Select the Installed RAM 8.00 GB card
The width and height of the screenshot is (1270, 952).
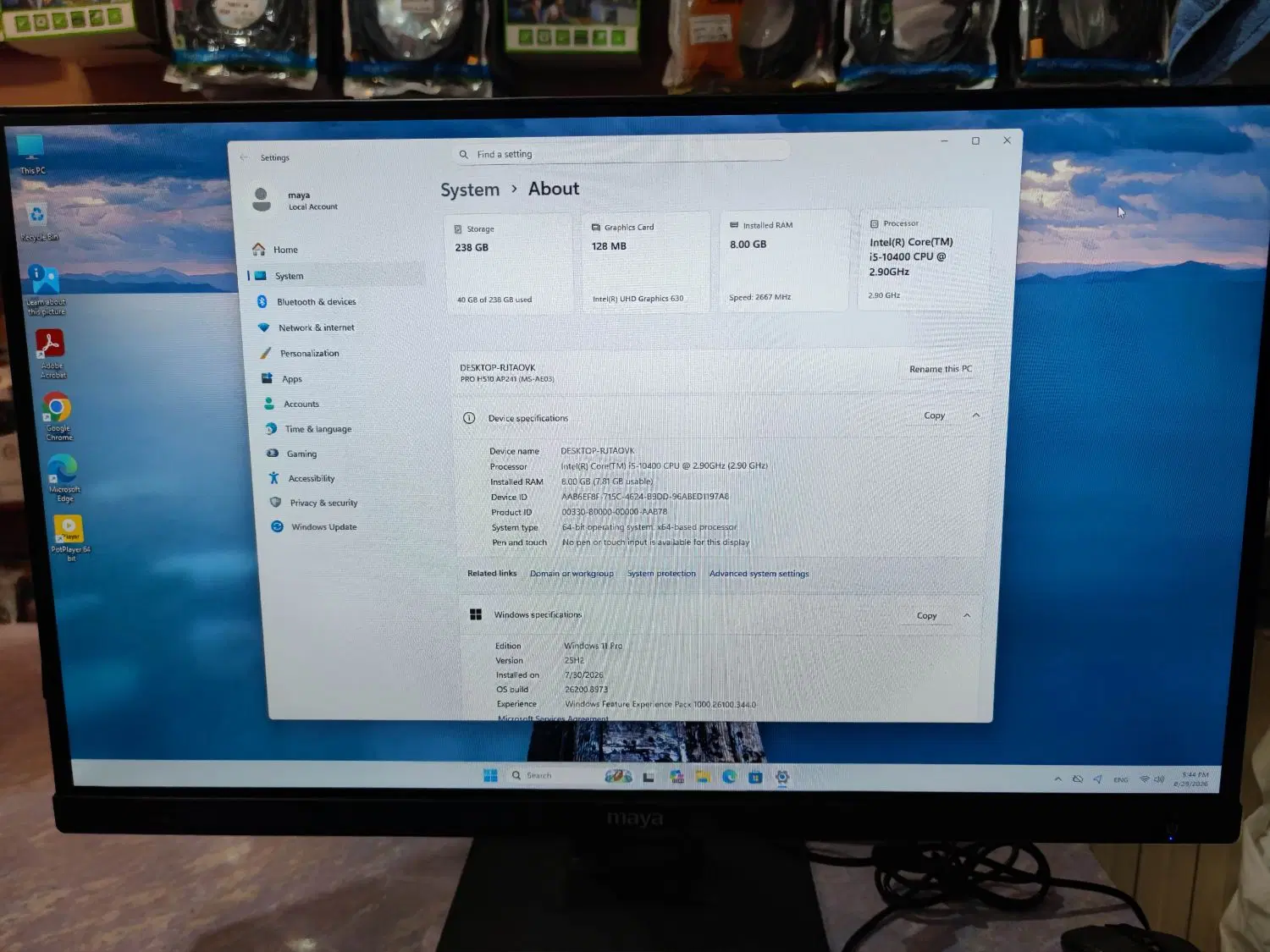point(784,260)
